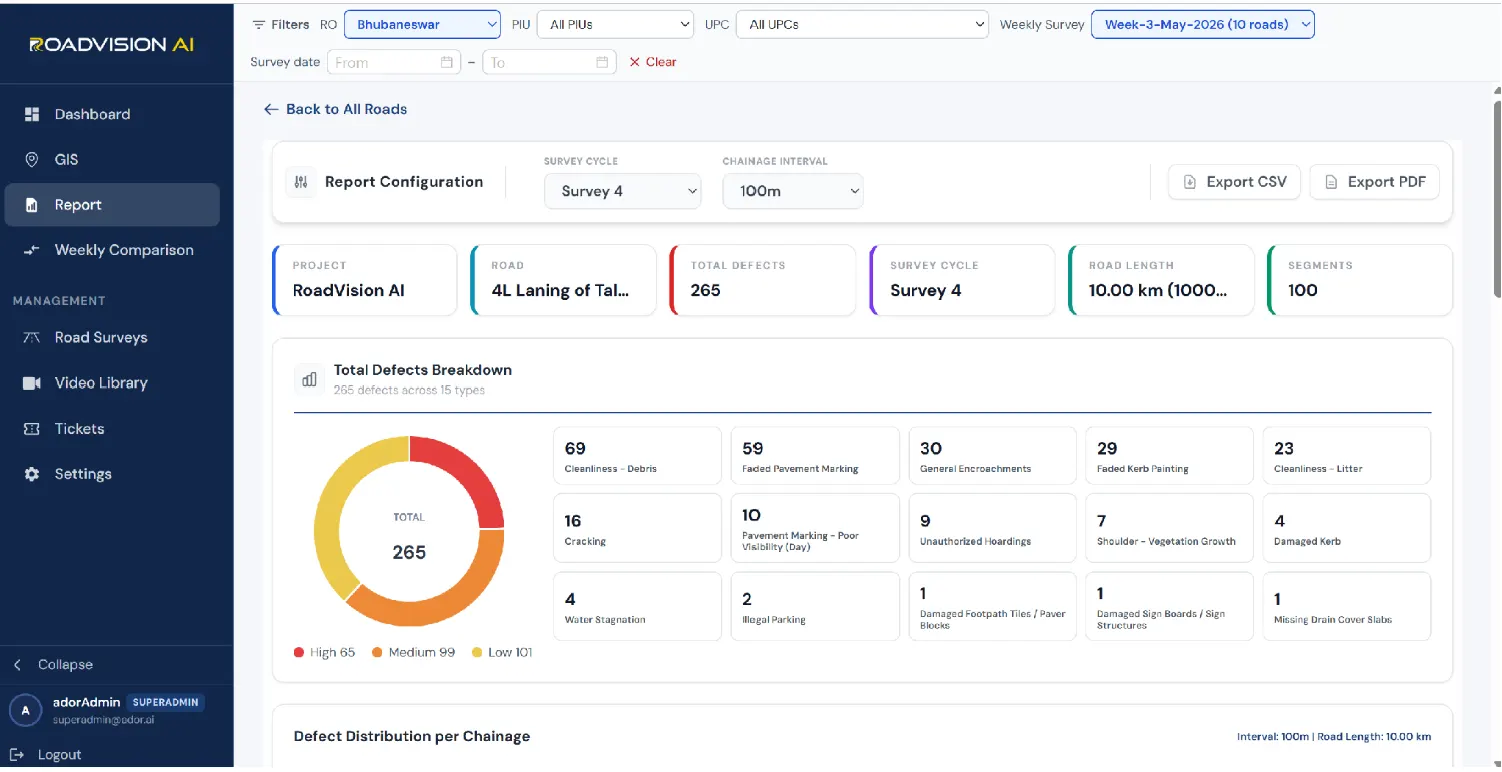Select the General Encroachments defect card
This screenshot has width=1502, height=772.
[993, 457]
